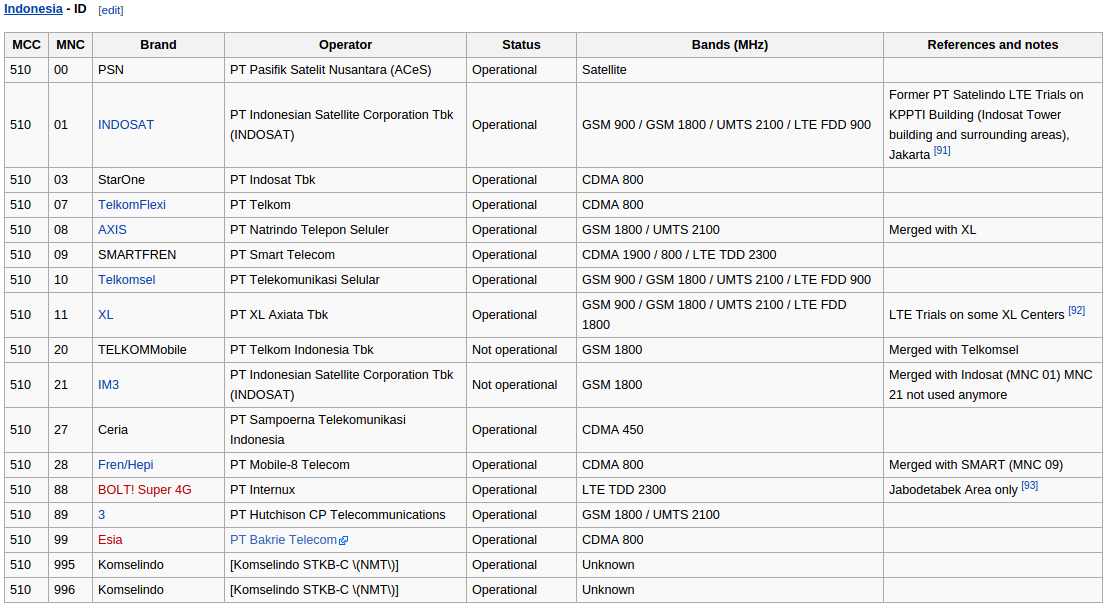Click the LTE TDD 2300 bands cell

click(730, 490)
